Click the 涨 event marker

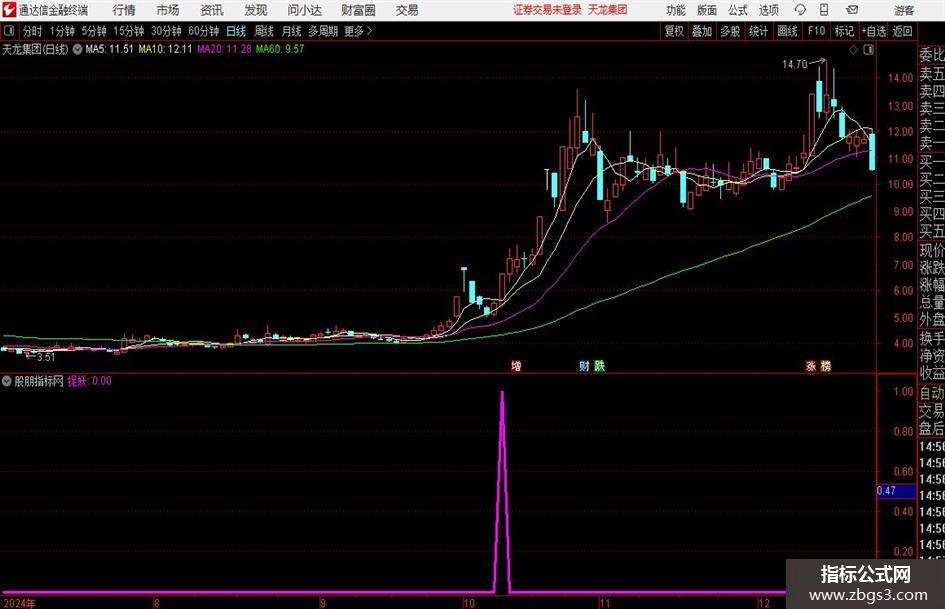[811, 365]
